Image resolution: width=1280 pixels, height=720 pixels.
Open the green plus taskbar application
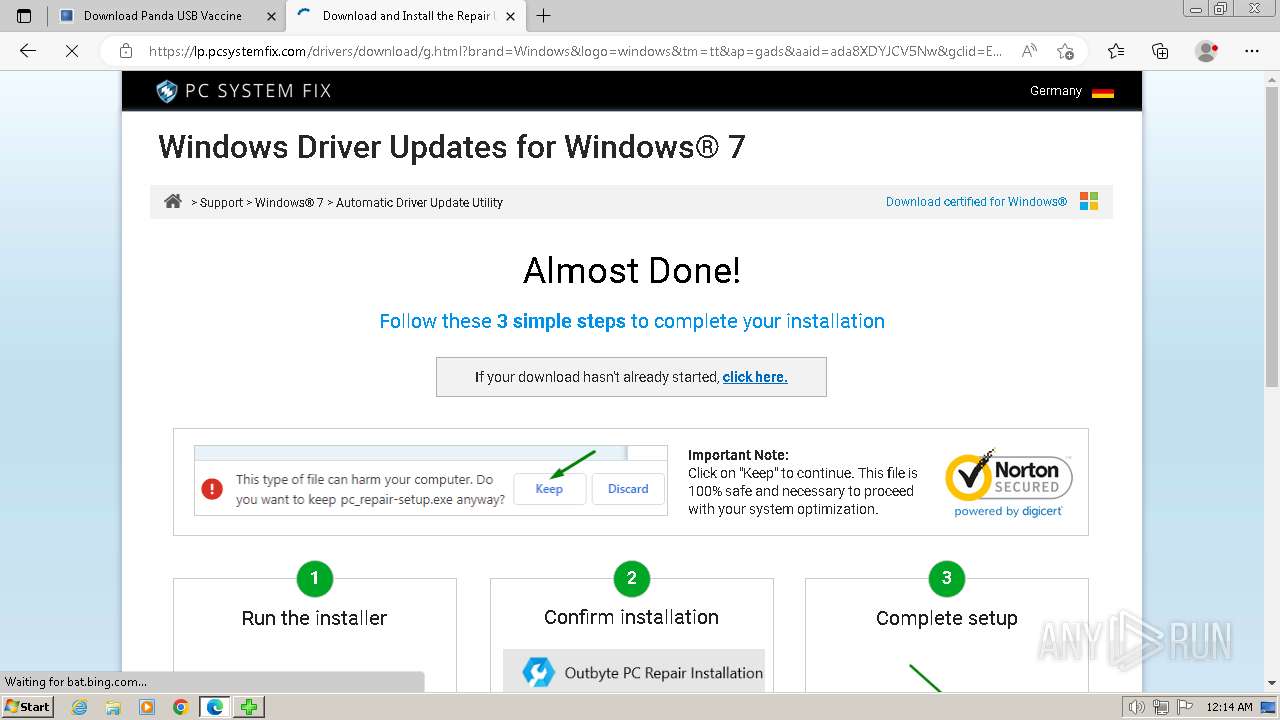coord(249,707)
